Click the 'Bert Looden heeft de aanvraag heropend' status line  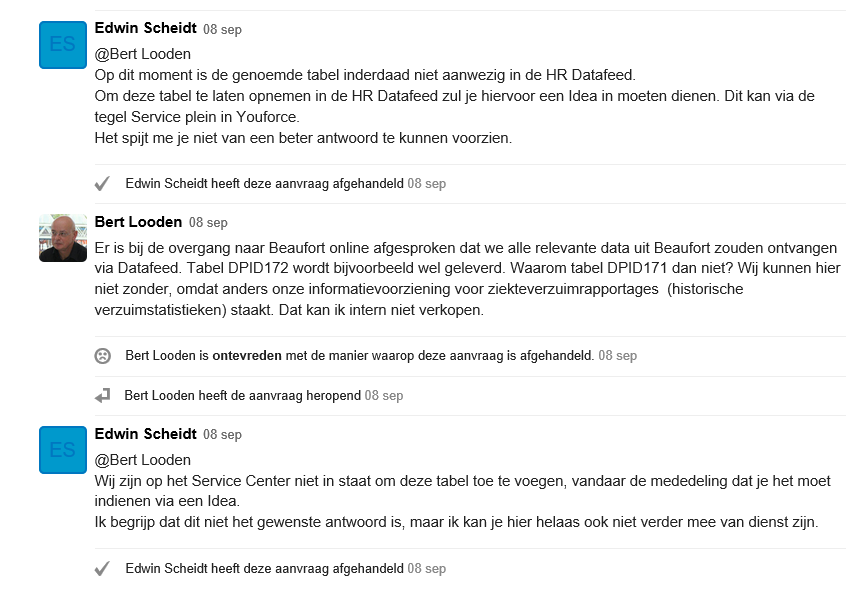tap(264, 395)
